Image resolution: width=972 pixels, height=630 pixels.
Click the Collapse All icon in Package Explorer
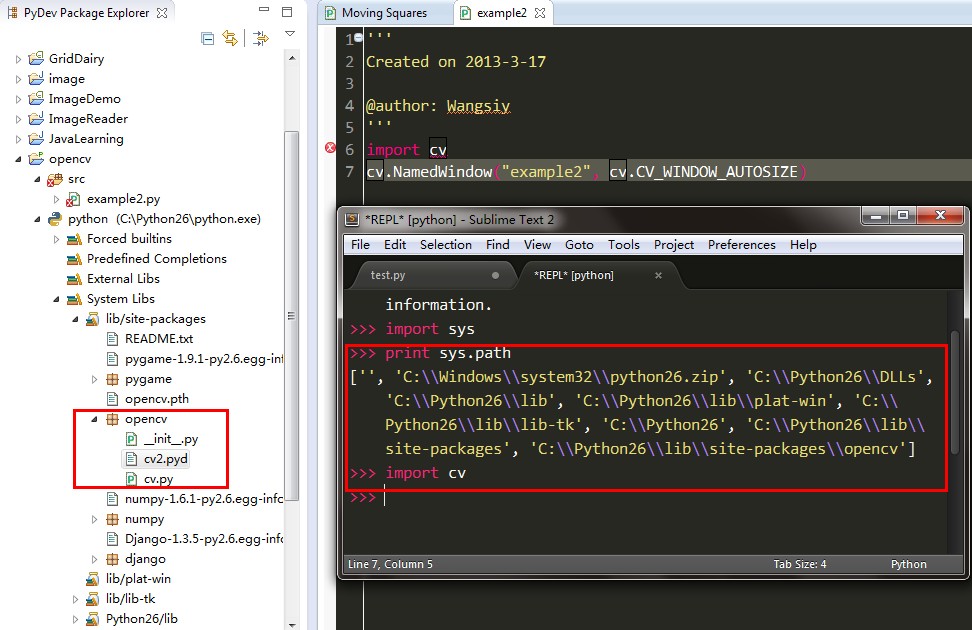point(208,38)
